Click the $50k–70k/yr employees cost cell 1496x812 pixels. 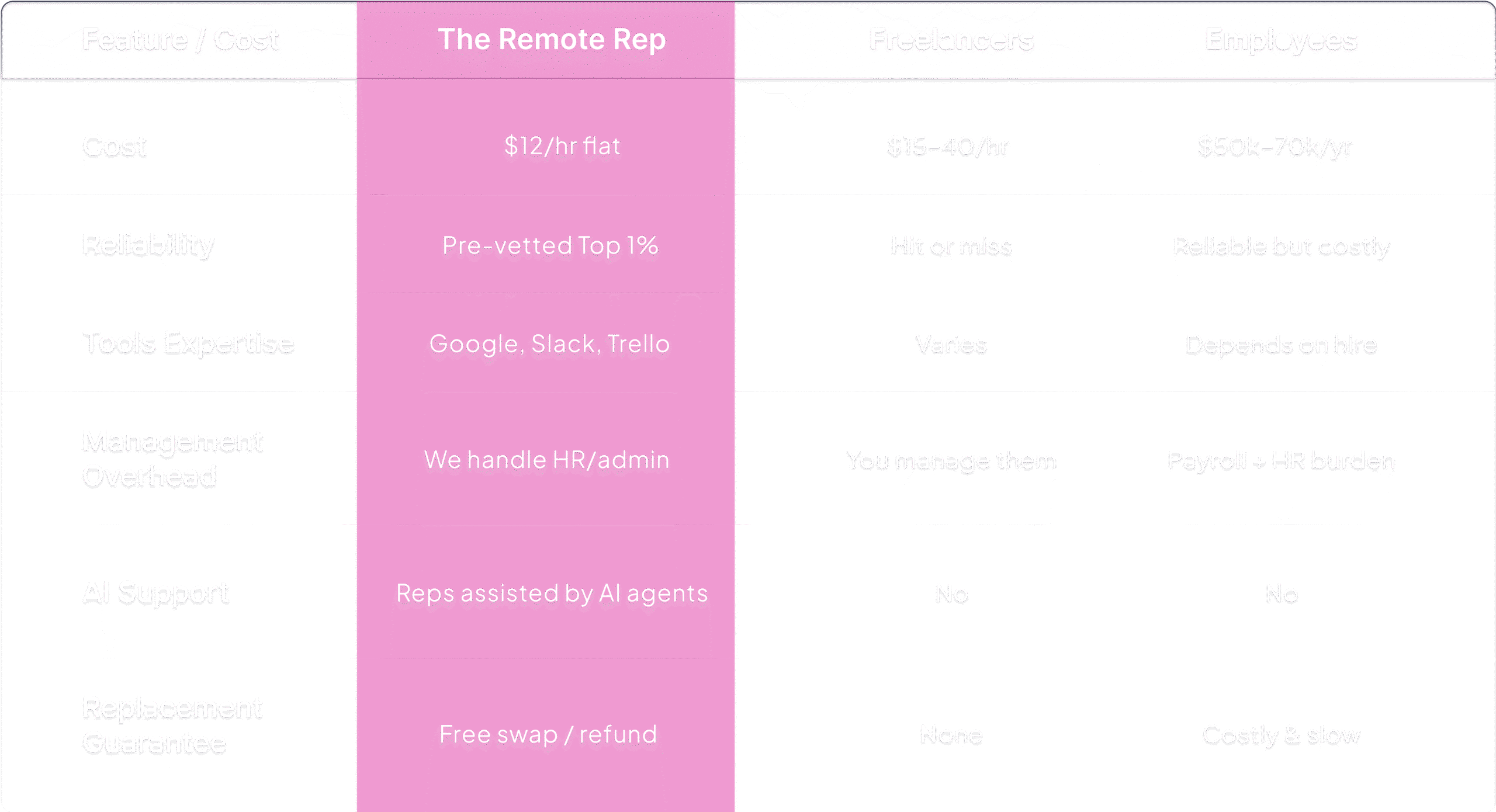[1275, 147]
